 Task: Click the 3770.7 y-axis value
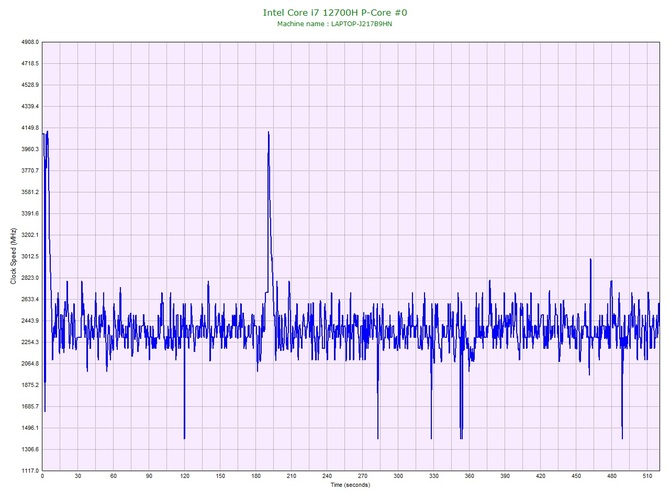[x=30, y=171]
